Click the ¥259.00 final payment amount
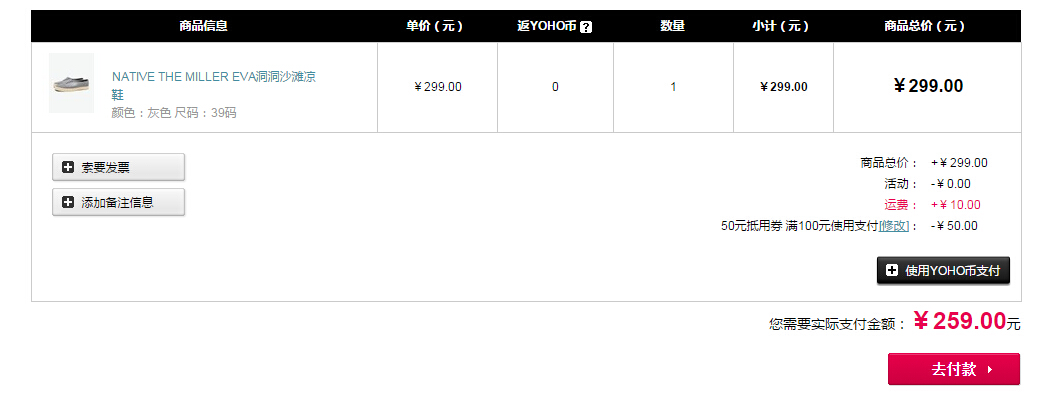The width and height of the screenshot is (1043, 401). coord(958,321)
